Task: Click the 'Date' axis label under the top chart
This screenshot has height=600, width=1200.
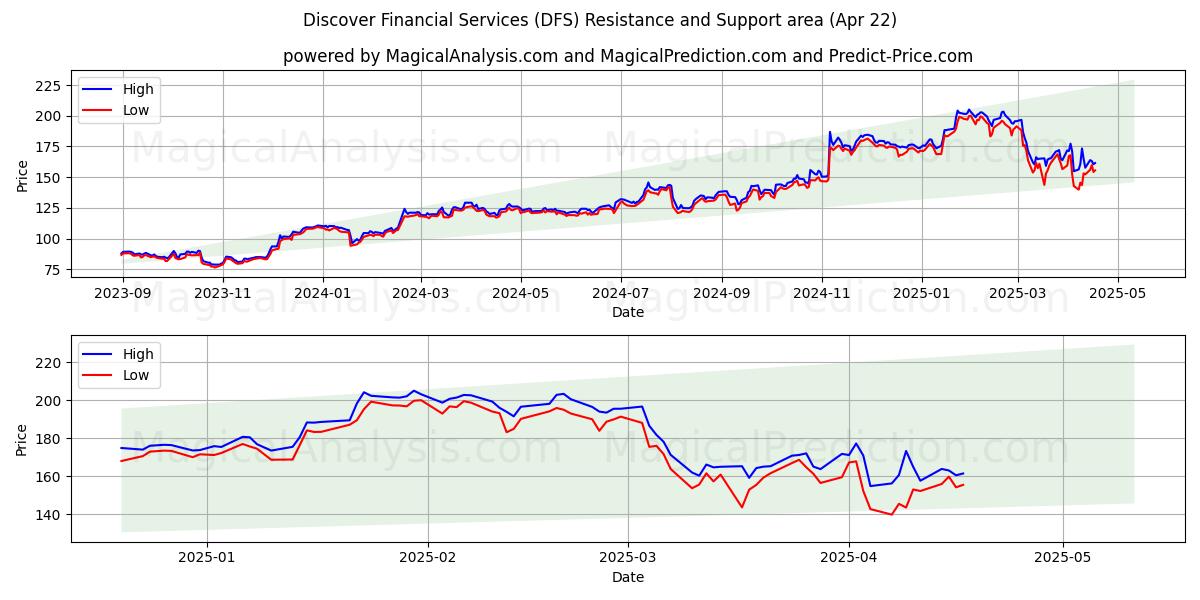Action: [x=628, y=313]
